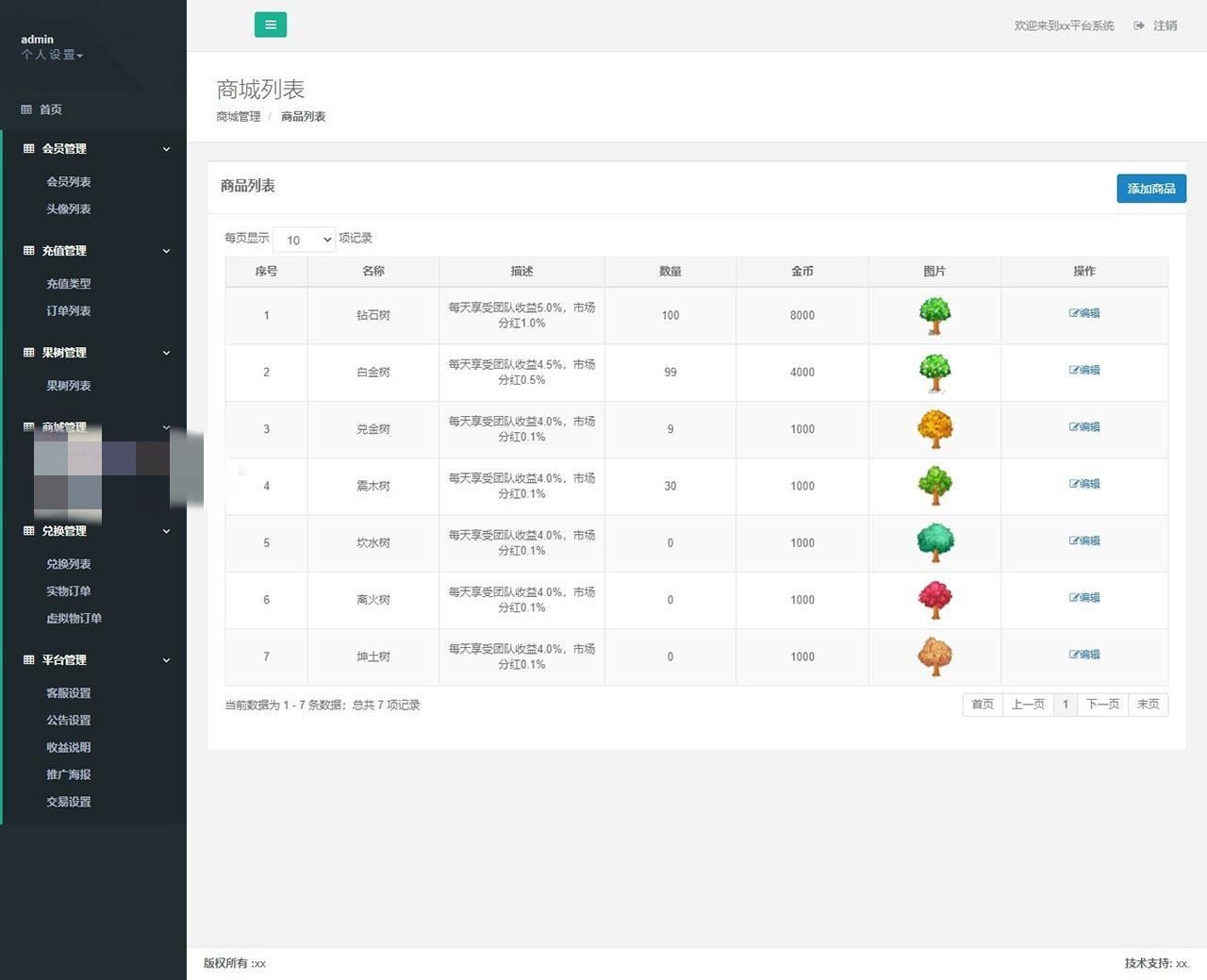Click the 钻石树 tree image thumbnail

coord(934,316)
